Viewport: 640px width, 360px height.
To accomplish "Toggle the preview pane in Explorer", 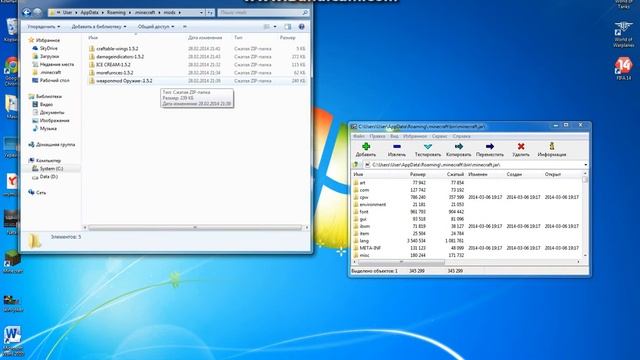I will pyautogui.click(x=288, y=27).
